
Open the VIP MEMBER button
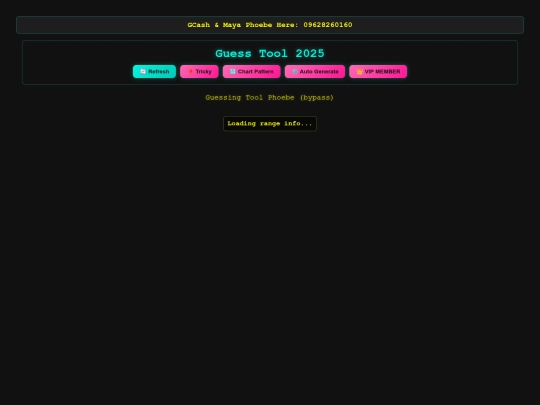pyautogui.click(x=378, y=72)
